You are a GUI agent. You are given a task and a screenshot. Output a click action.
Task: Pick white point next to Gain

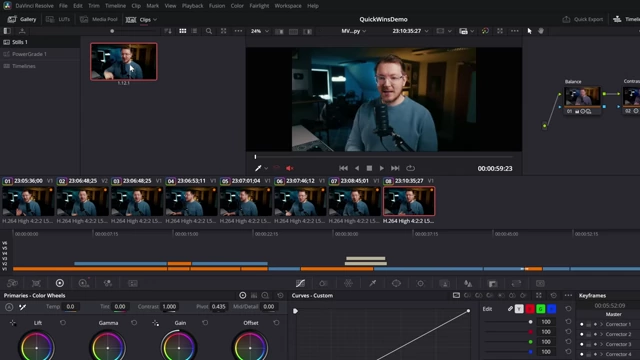[156, 323]
